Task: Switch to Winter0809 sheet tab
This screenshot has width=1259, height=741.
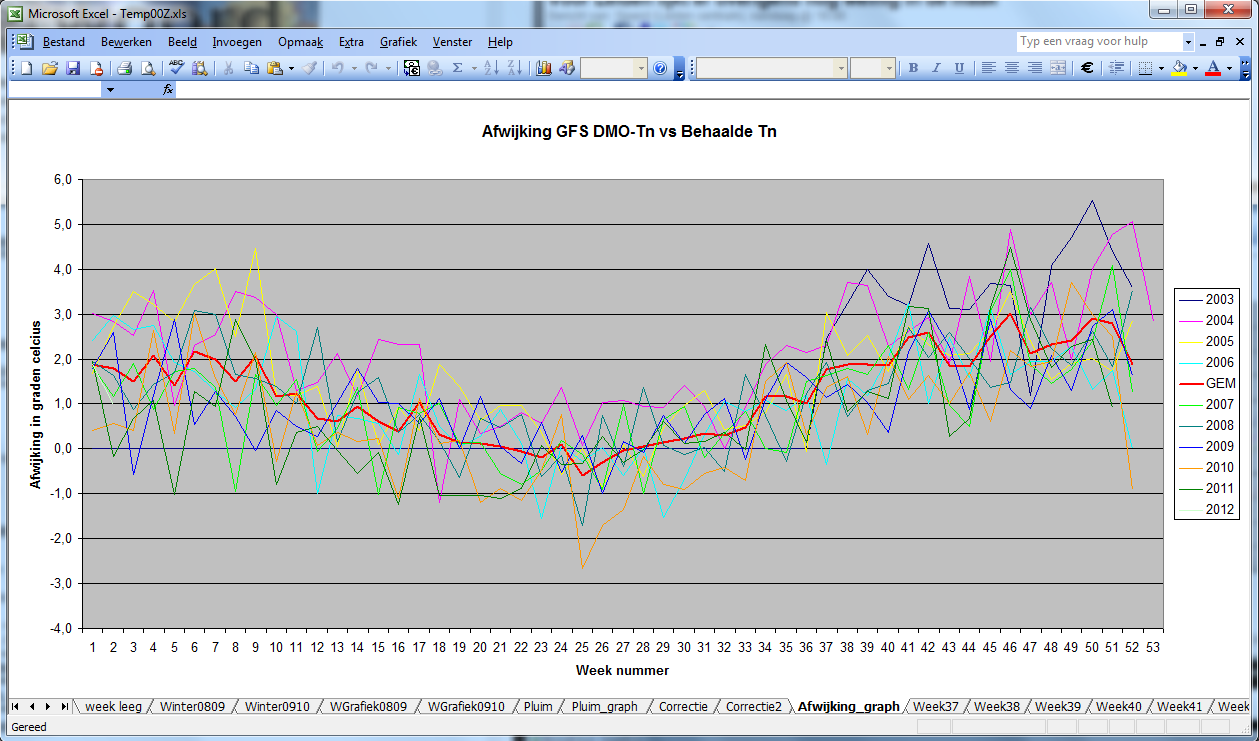Action: pos(192,706)
